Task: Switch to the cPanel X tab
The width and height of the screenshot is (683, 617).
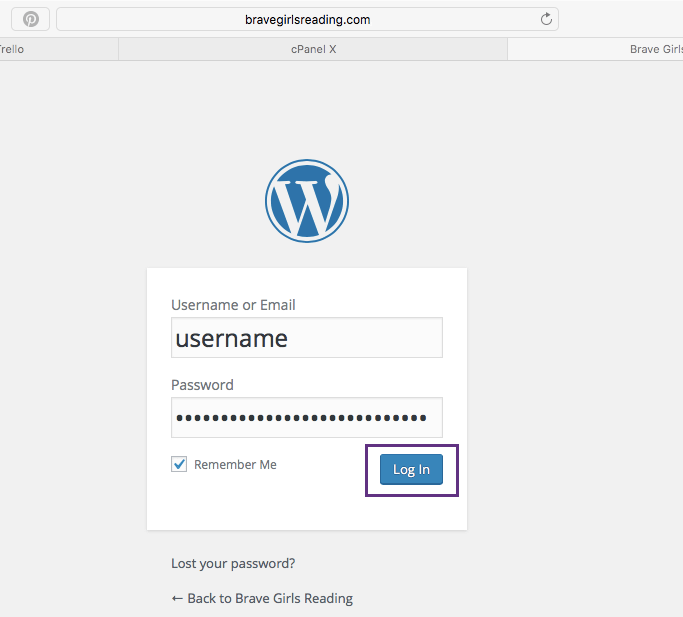Action: click(313, 49)
